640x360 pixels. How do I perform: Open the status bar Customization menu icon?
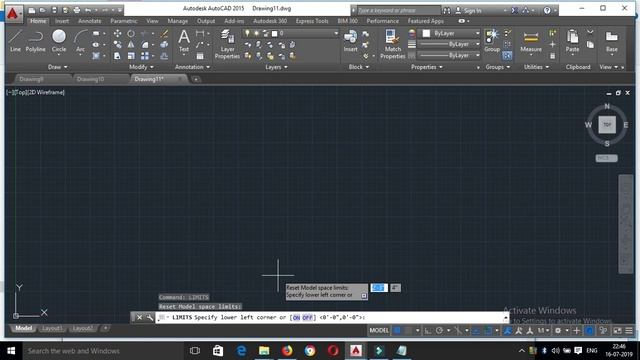pyautogui.click(x=629, y=330)
